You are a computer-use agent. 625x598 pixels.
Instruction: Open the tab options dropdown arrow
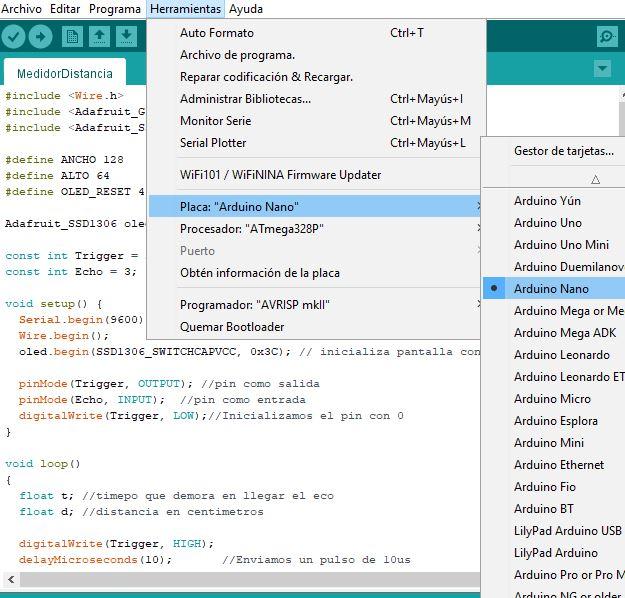coord(602,69)
